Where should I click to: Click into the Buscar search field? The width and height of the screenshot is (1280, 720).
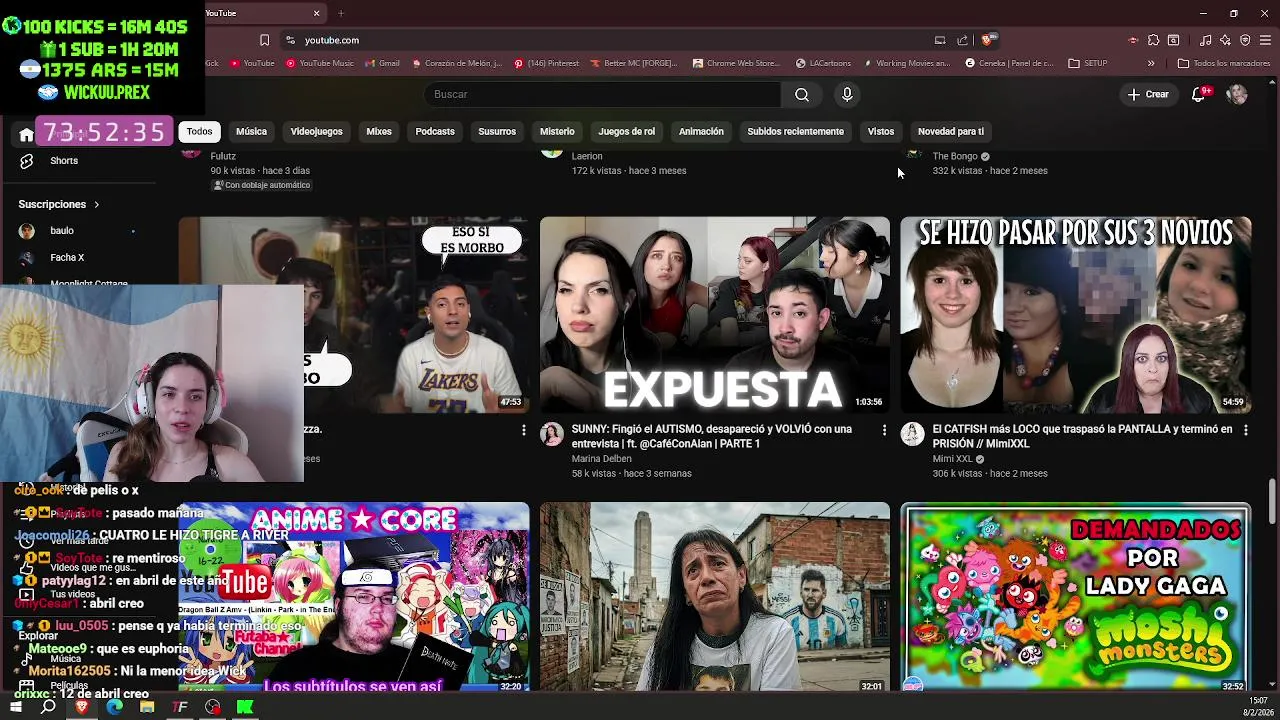pyautogui.click(x=603, y=94)
